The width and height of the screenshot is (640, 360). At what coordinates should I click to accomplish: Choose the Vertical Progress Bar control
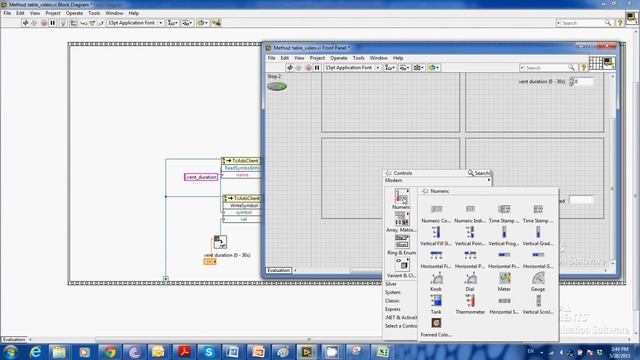(504, 236)
